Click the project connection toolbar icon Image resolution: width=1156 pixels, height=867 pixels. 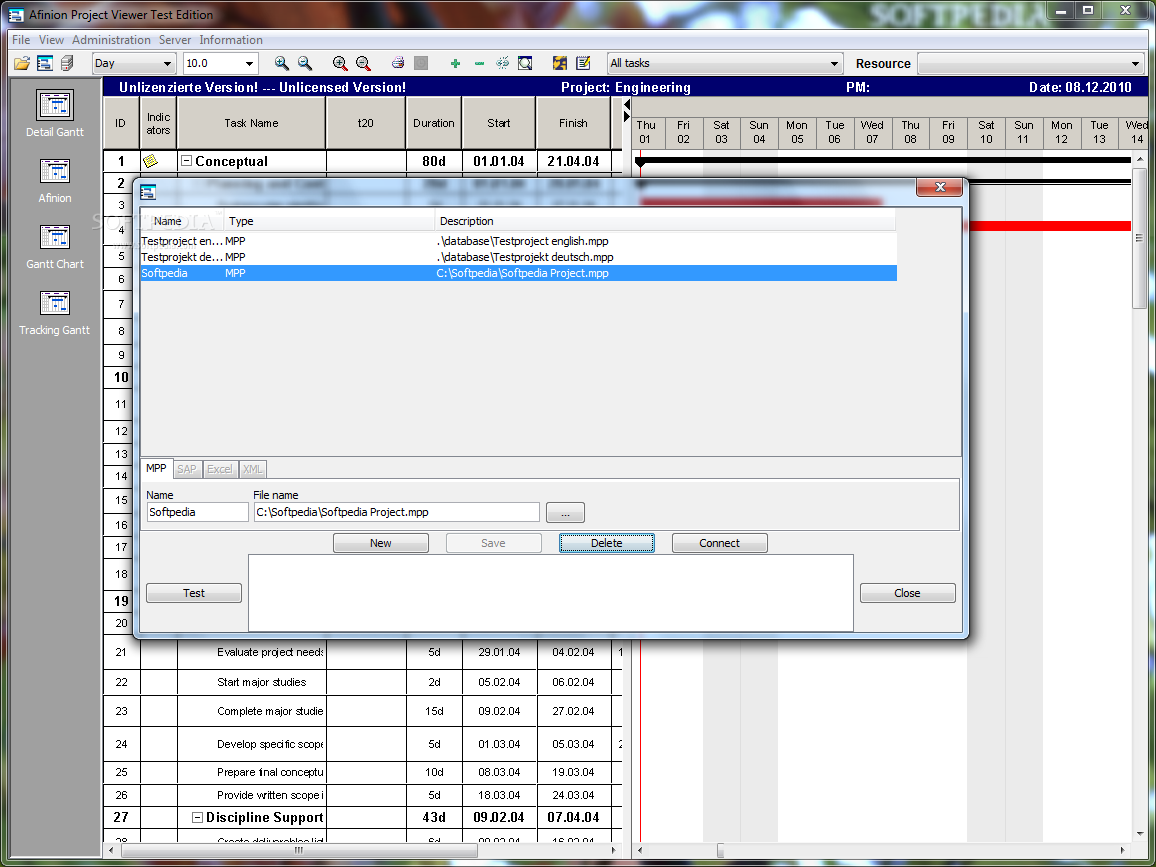point(45,63)
